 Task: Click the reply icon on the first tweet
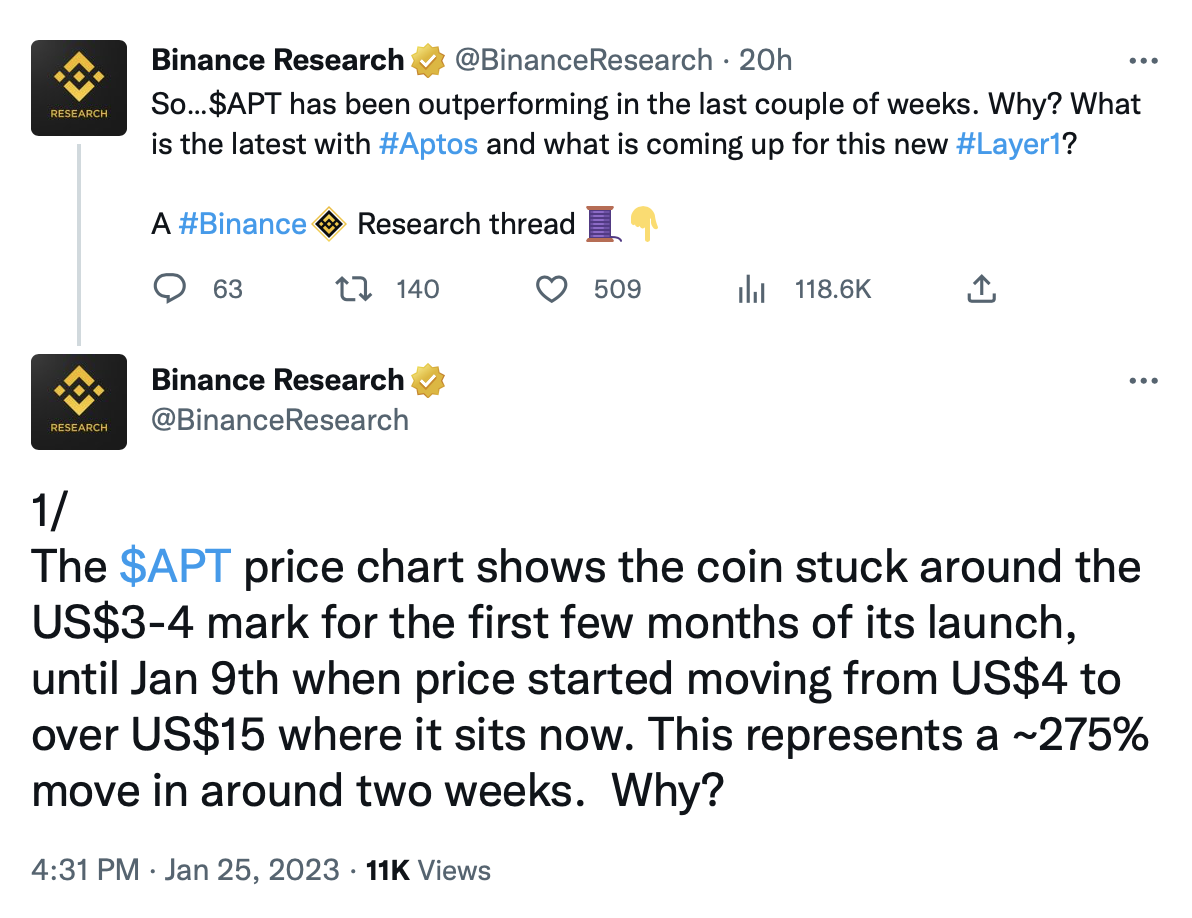tap(171, 290)
